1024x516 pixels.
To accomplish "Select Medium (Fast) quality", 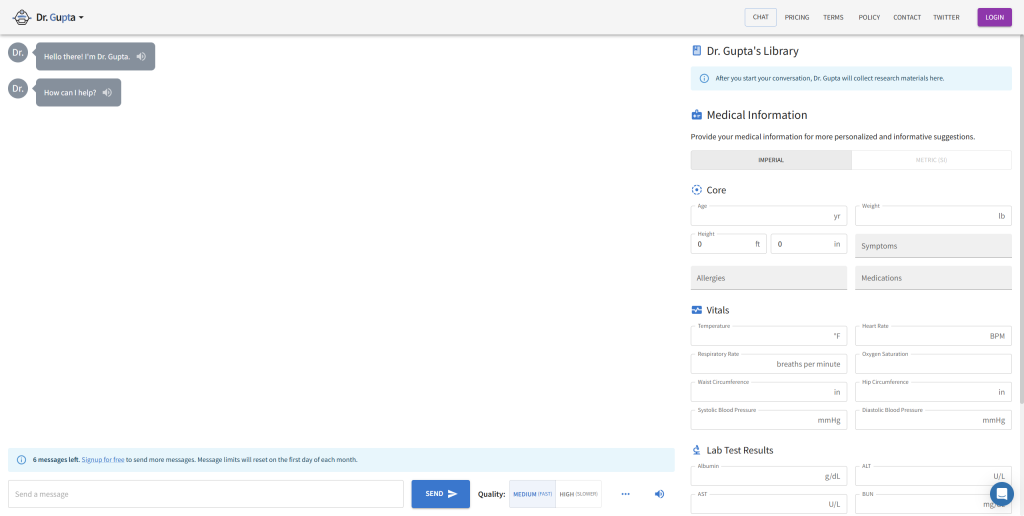I will [x=532, y=494].
